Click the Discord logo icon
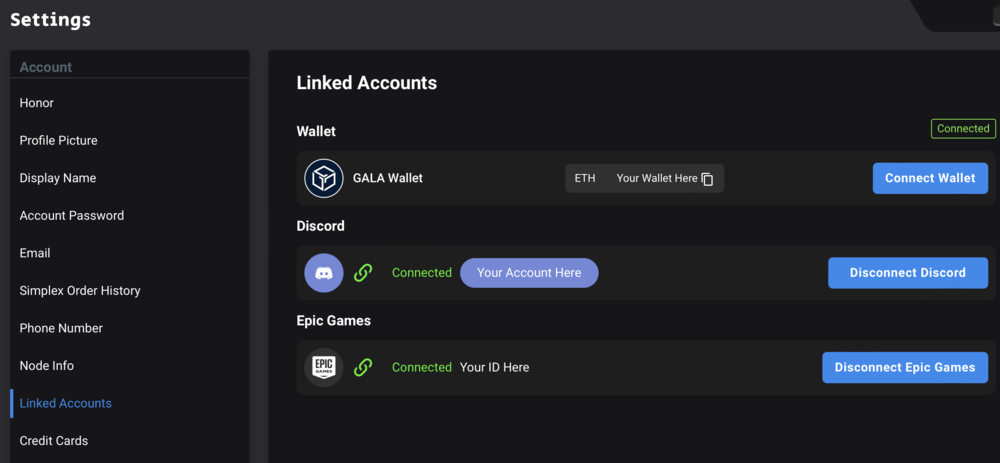The image size is (1000, 463). [x=324, y=273]
